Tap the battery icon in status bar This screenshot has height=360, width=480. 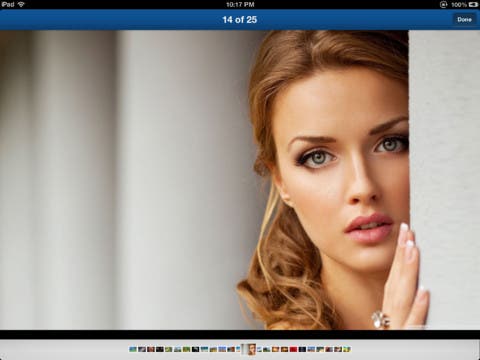(x=473, y=5)
